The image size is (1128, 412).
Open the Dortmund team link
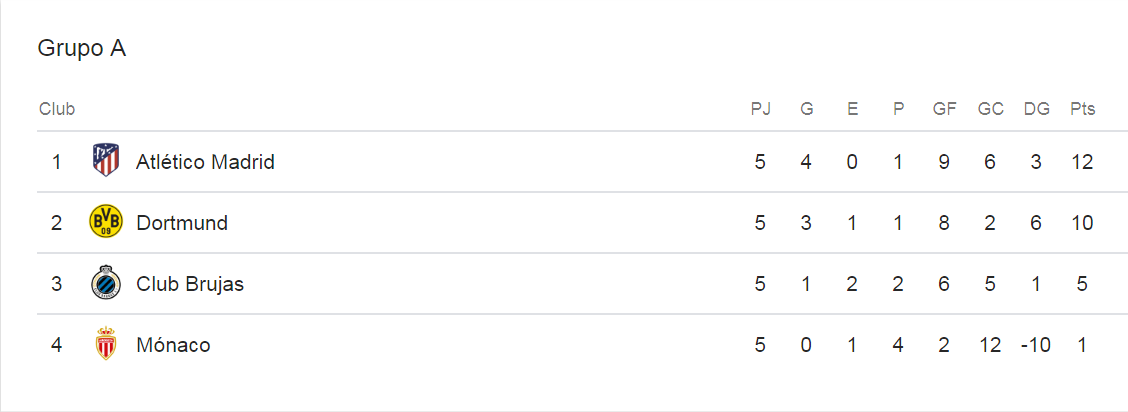pyautogui.click(x=182, y=223)
